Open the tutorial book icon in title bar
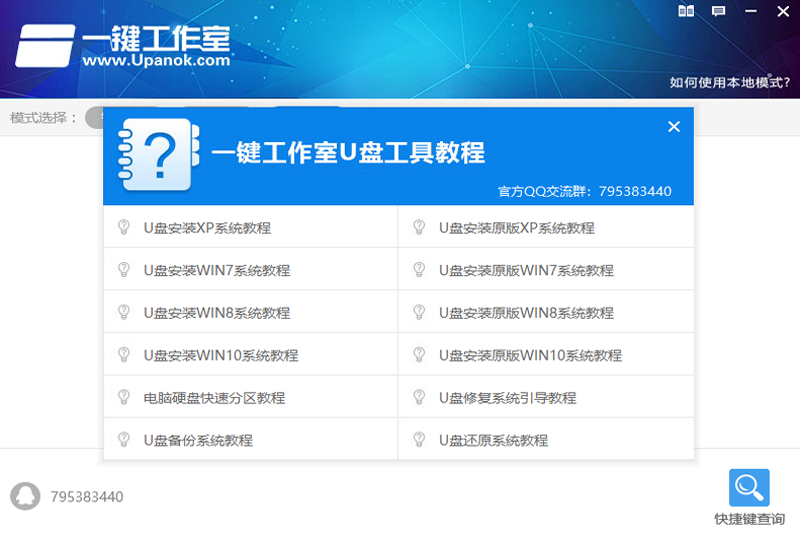 686,11
